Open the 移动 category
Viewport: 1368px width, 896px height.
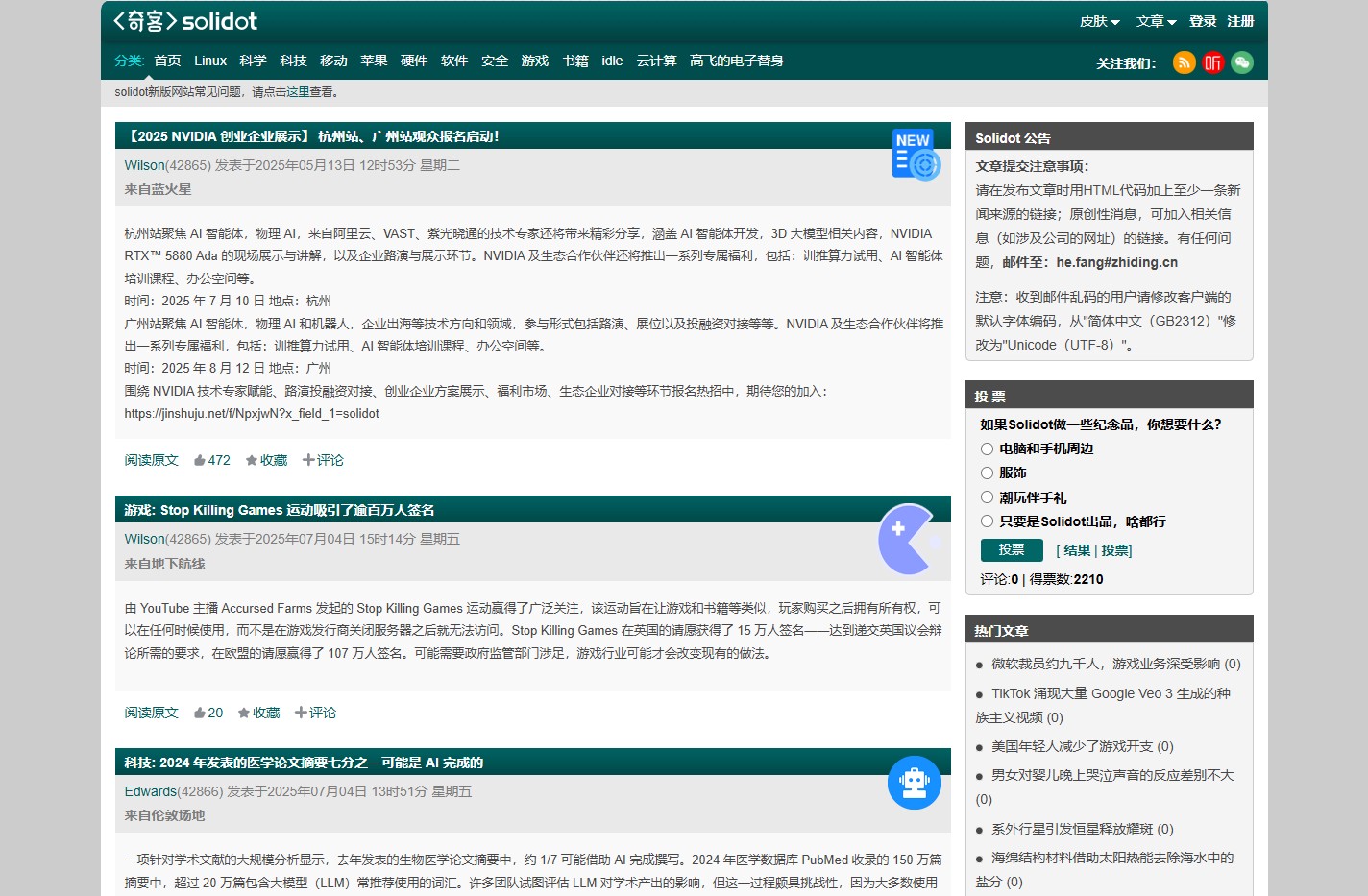pyautogui.click(x=334, y=61)
